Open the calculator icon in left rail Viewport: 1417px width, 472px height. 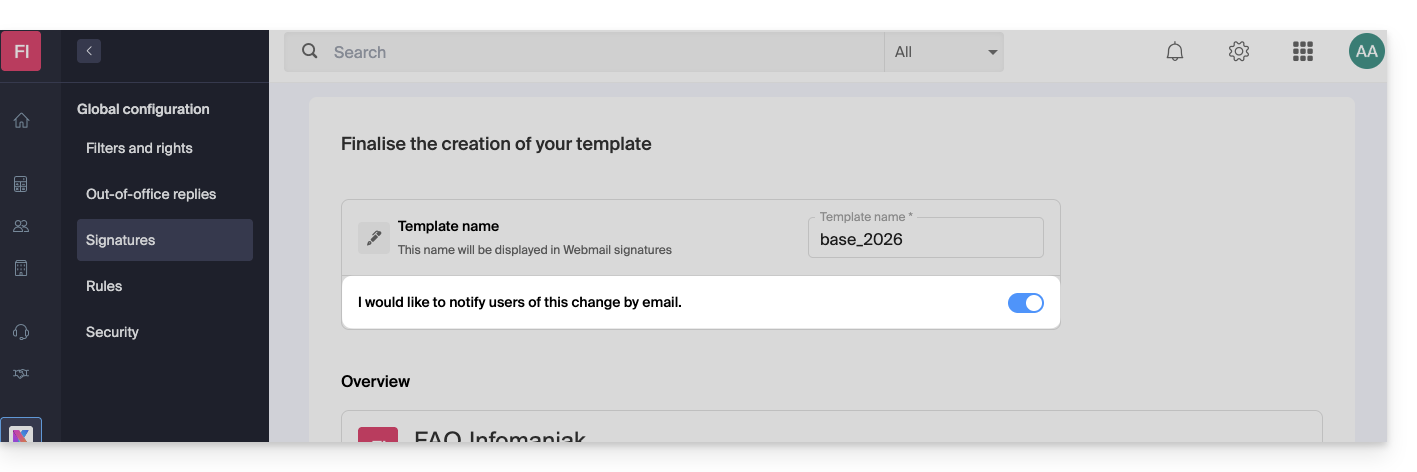coord(21,184)
